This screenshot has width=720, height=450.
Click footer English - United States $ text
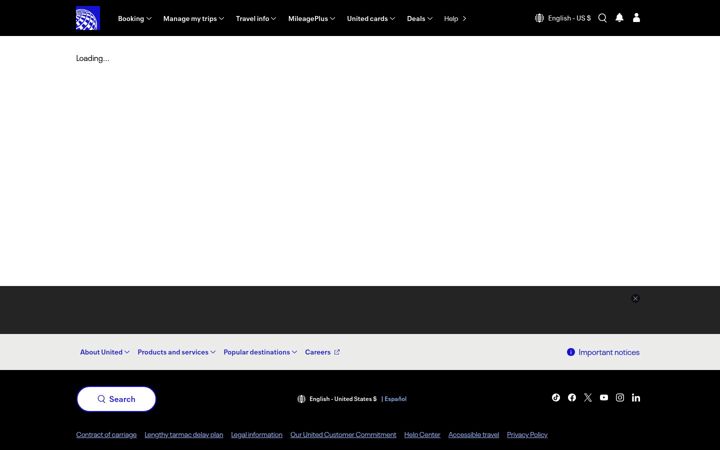pos(343,399)
